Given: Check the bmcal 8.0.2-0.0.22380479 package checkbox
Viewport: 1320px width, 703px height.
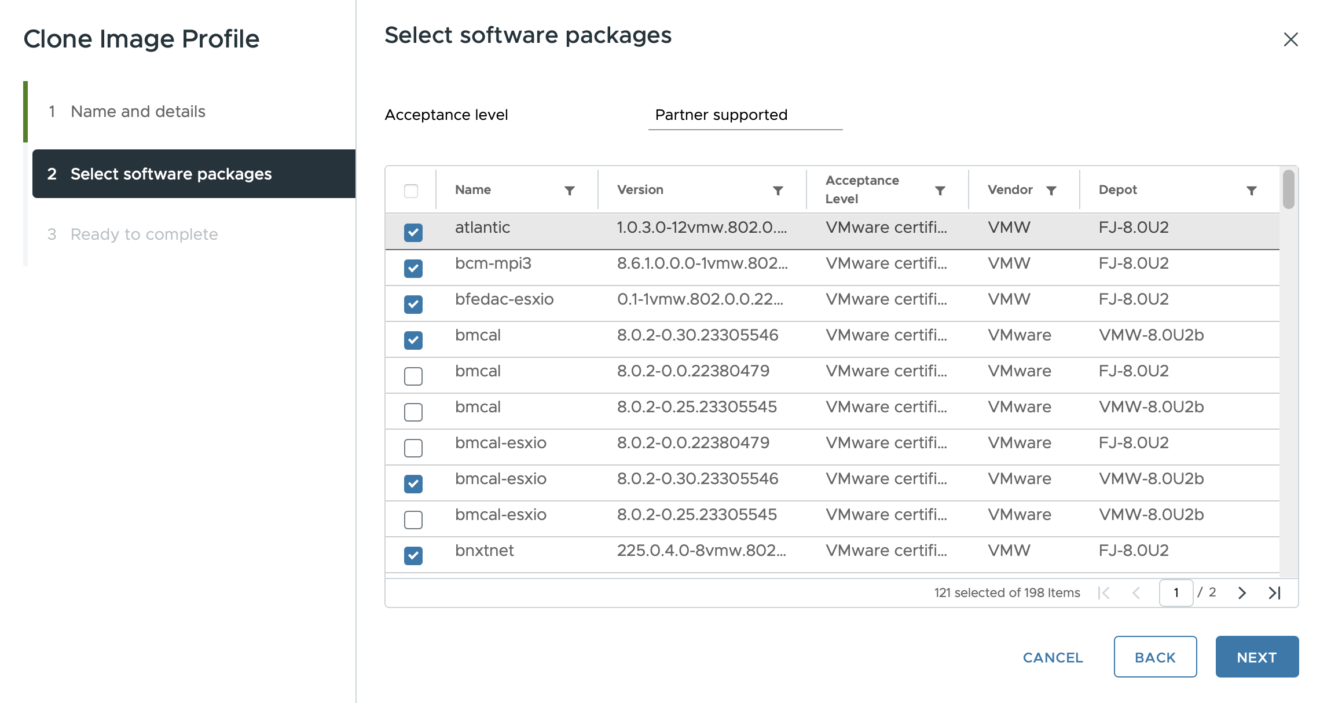Looking at the screenshot, I should pyautogui.click(x=413, y=376).
